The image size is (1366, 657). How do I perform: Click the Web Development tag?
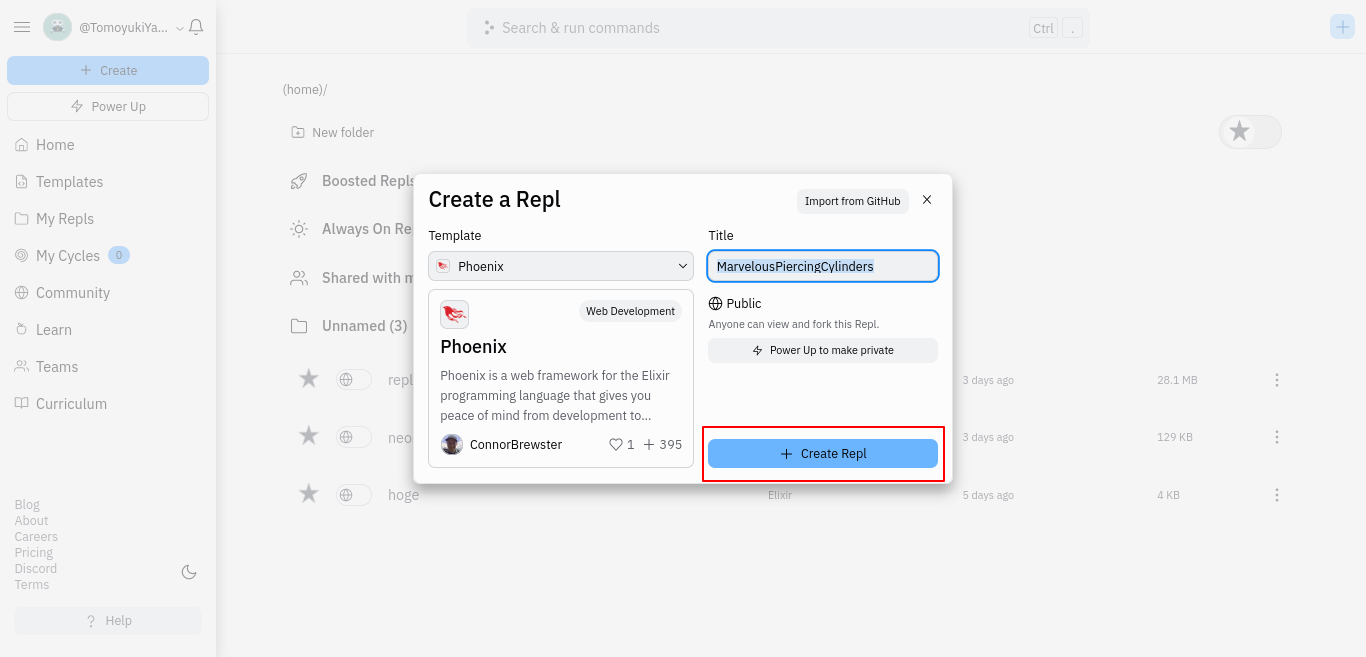[630, 311]
